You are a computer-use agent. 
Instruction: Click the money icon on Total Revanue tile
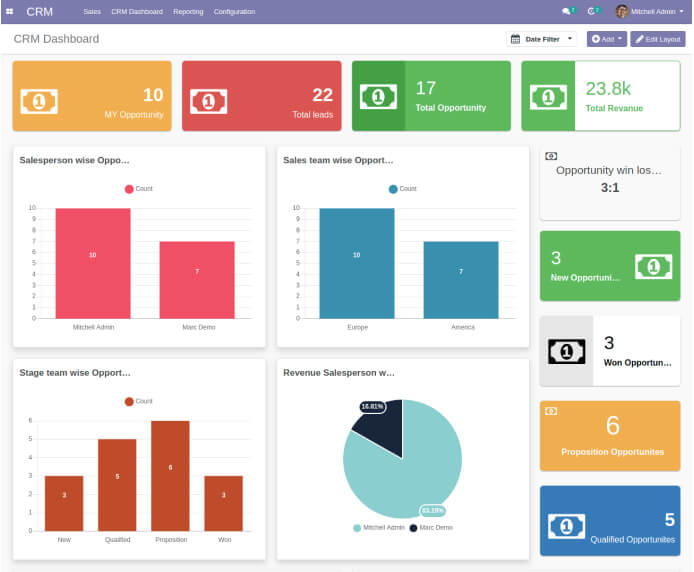point(548,96)
